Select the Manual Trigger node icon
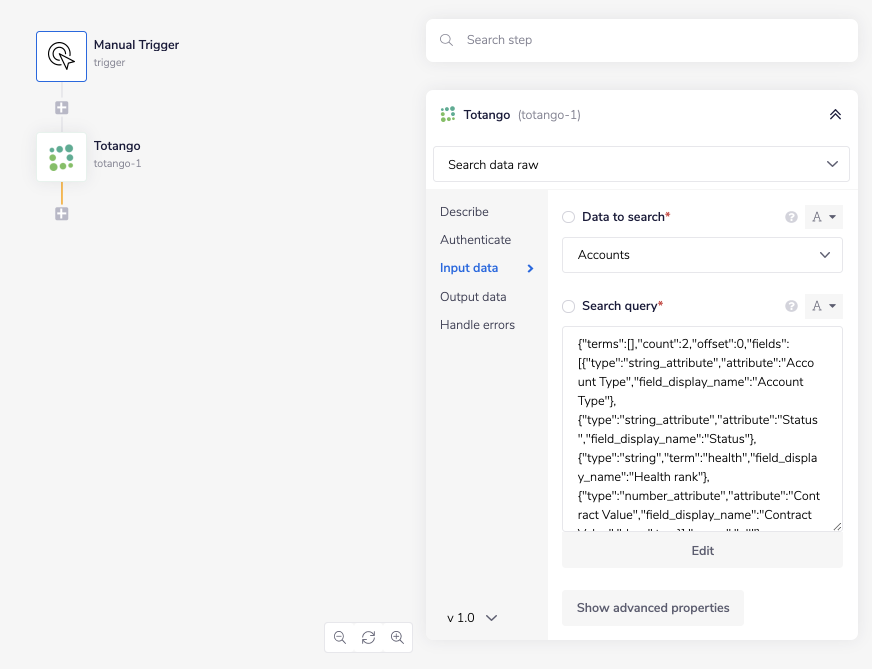The width and height of the screenshot is (872, 669). (x=61, y=55)
